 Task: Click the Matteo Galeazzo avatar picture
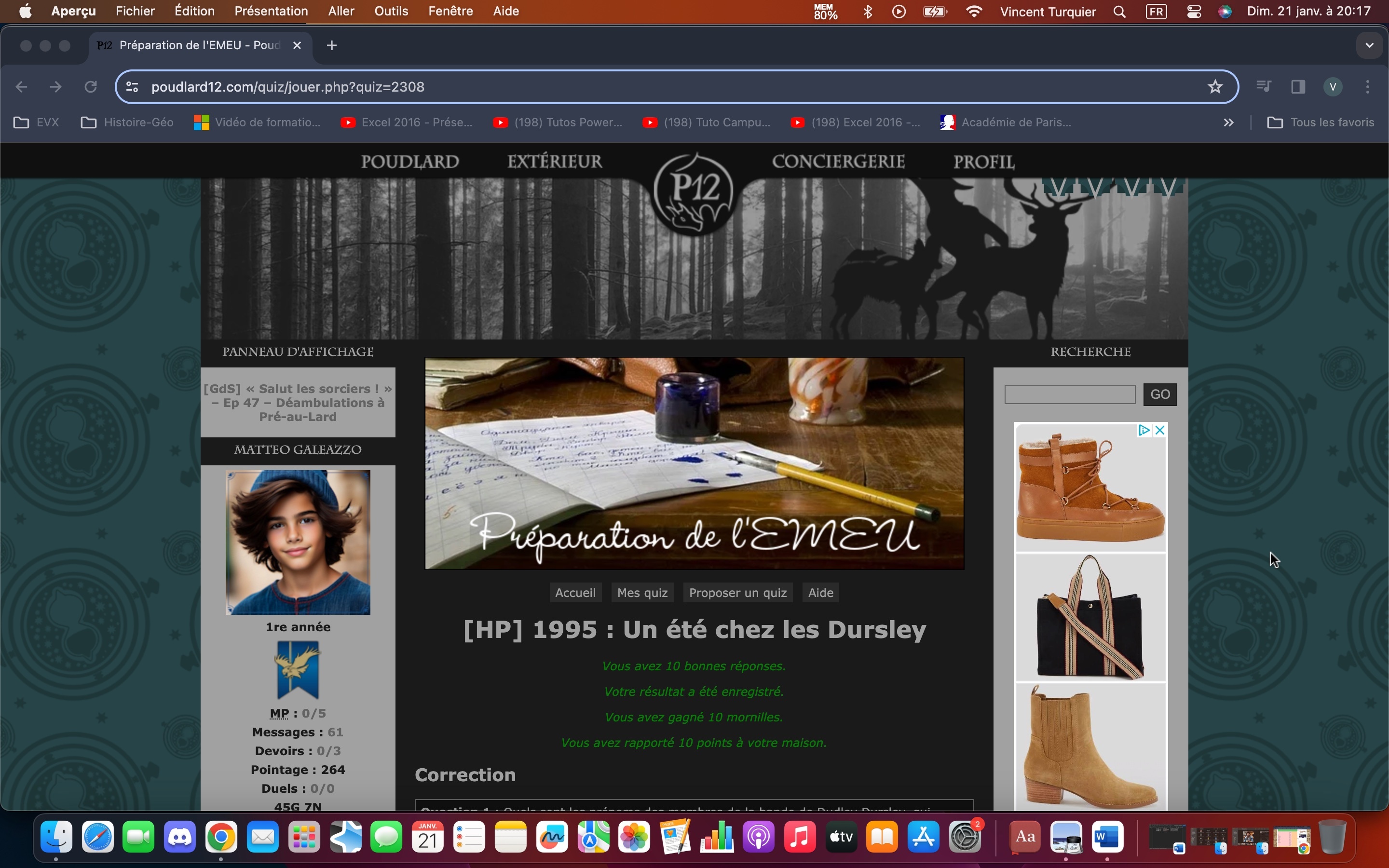(x=298, y=542)
